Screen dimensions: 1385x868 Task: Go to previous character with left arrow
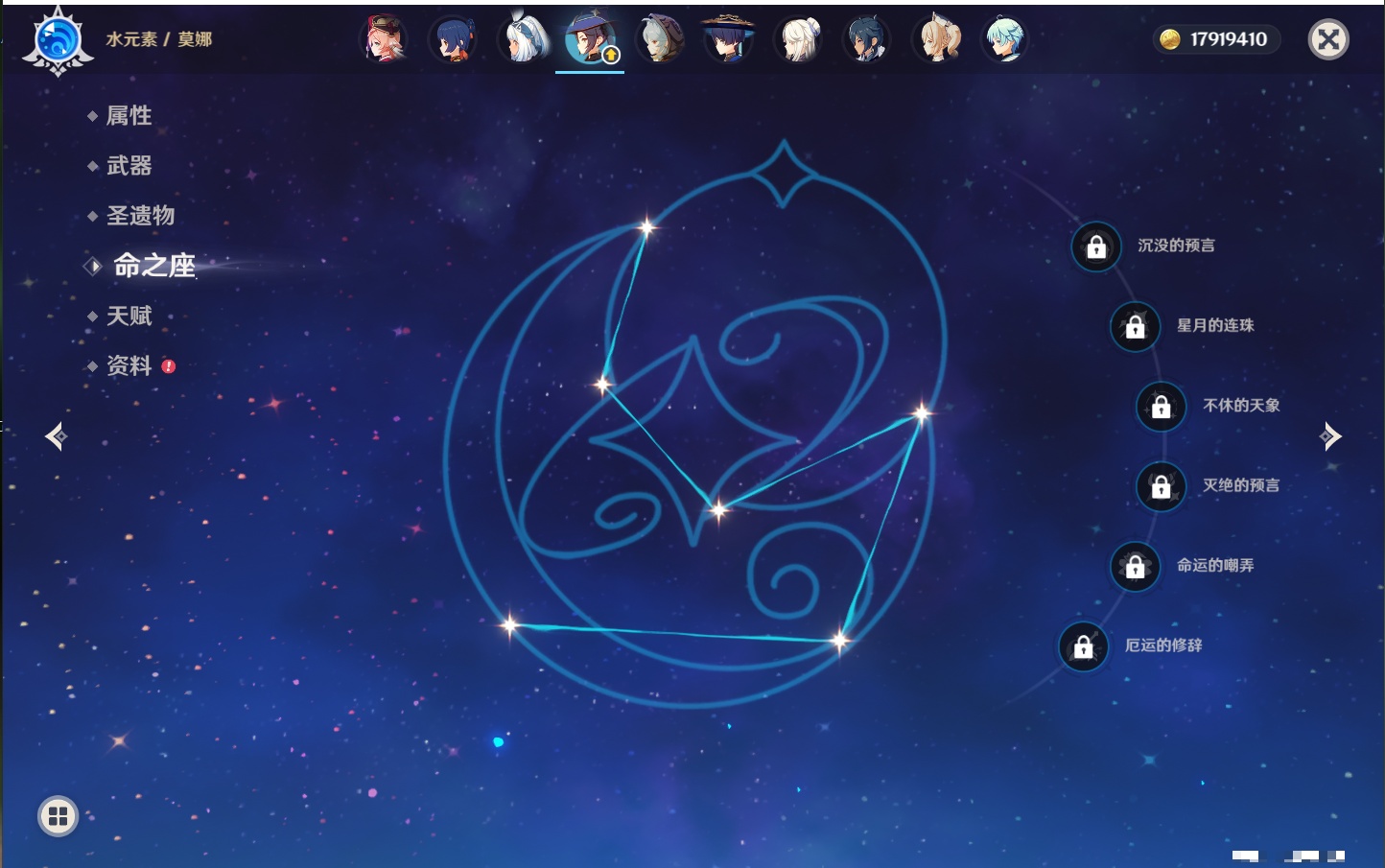56,436
